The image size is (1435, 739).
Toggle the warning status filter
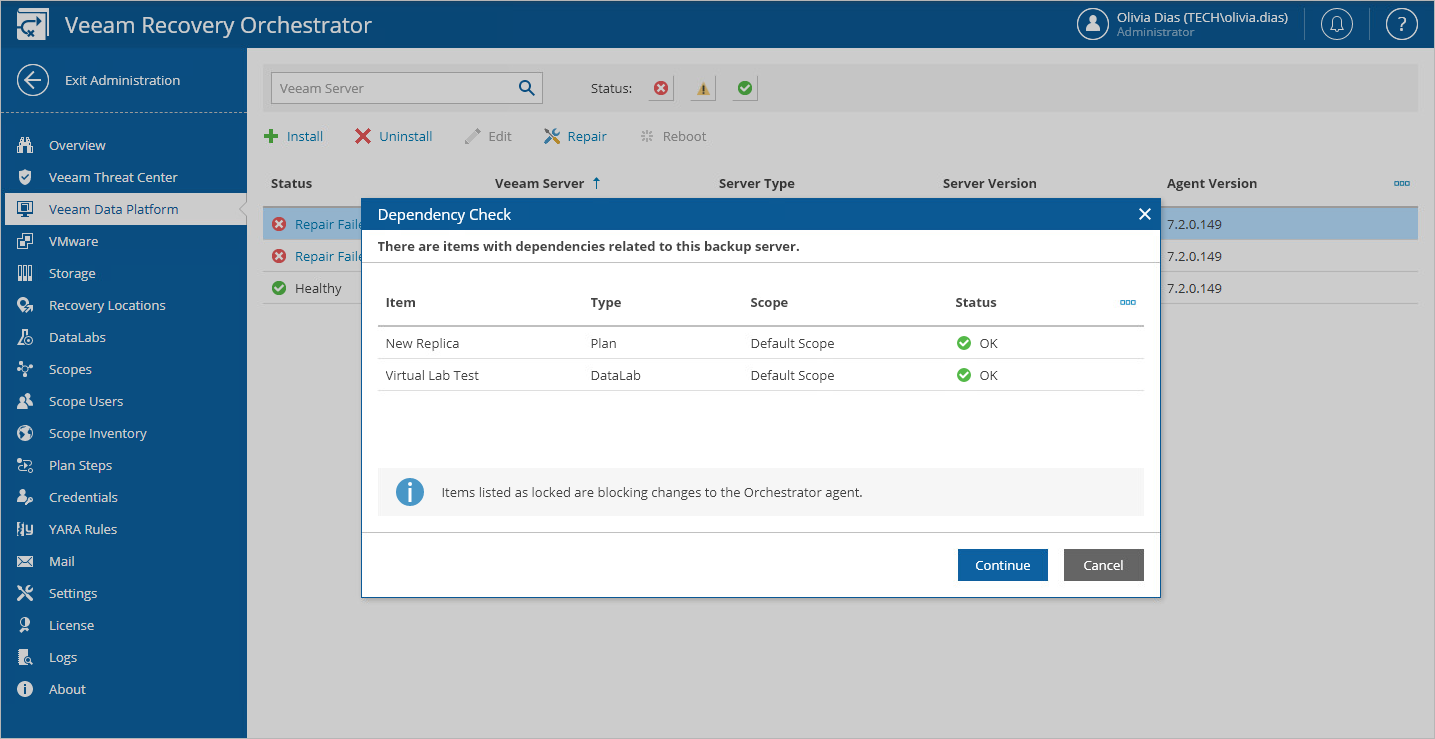[x=703, y=88]
